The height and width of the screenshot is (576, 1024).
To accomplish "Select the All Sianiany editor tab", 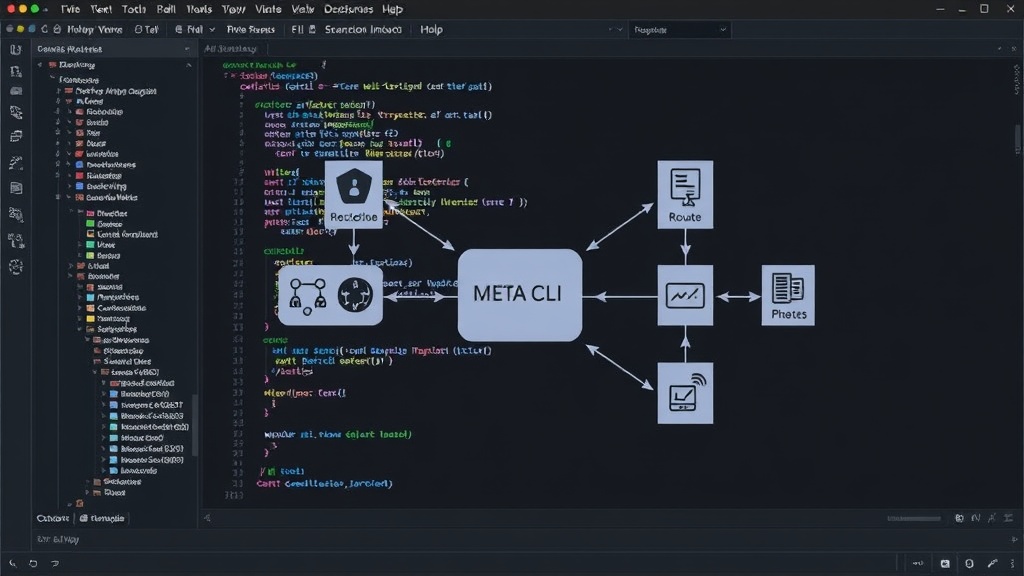I will point(230,49).
